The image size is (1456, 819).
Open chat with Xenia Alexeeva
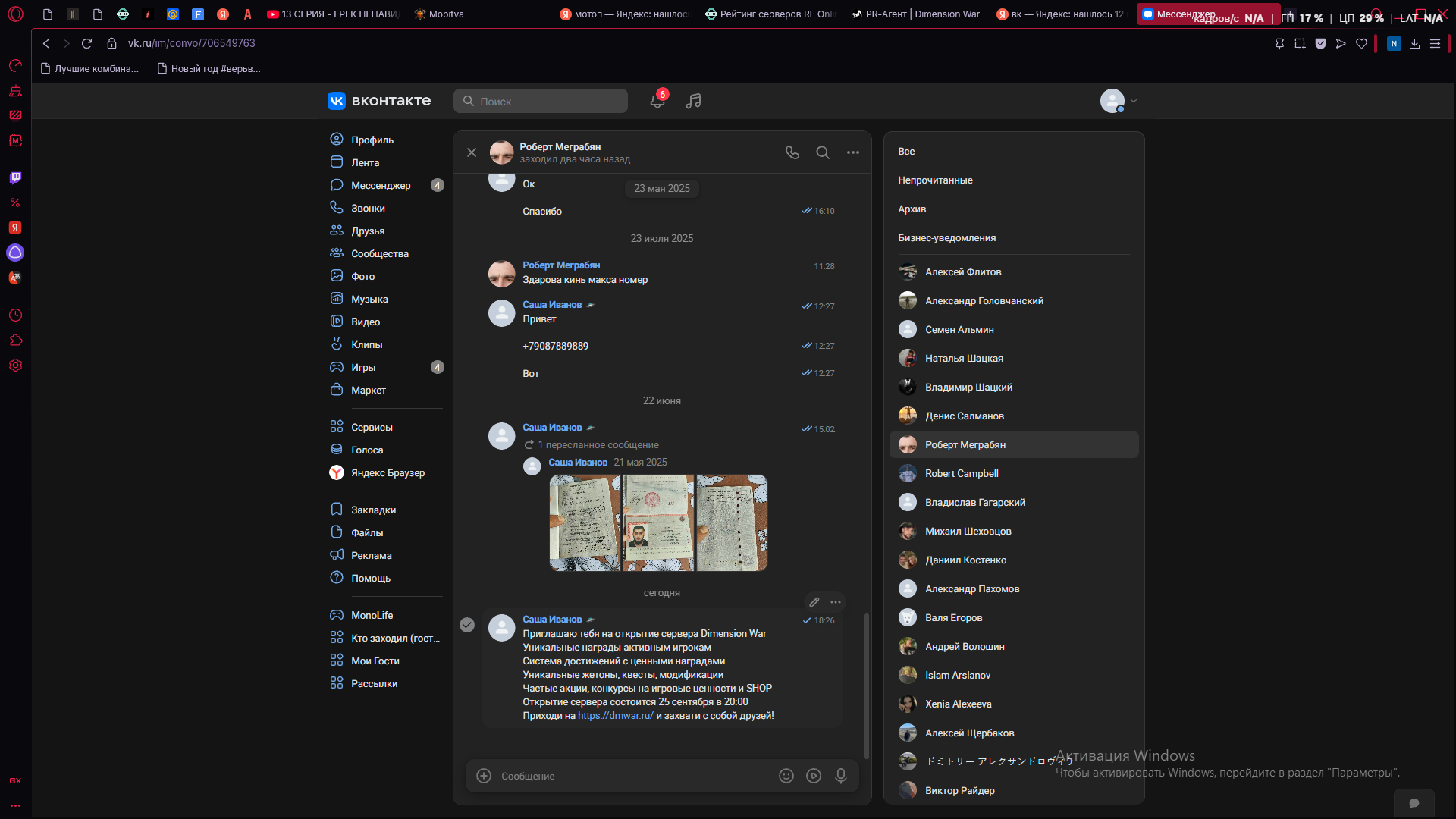click(x=1014, y=704)
